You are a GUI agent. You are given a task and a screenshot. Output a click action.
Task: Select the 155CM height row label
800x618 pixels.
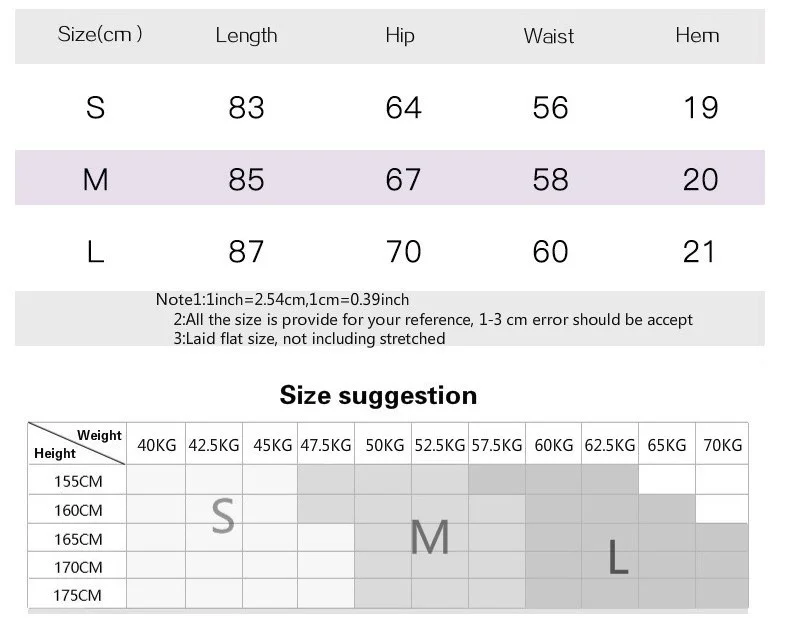pos(78,481)
